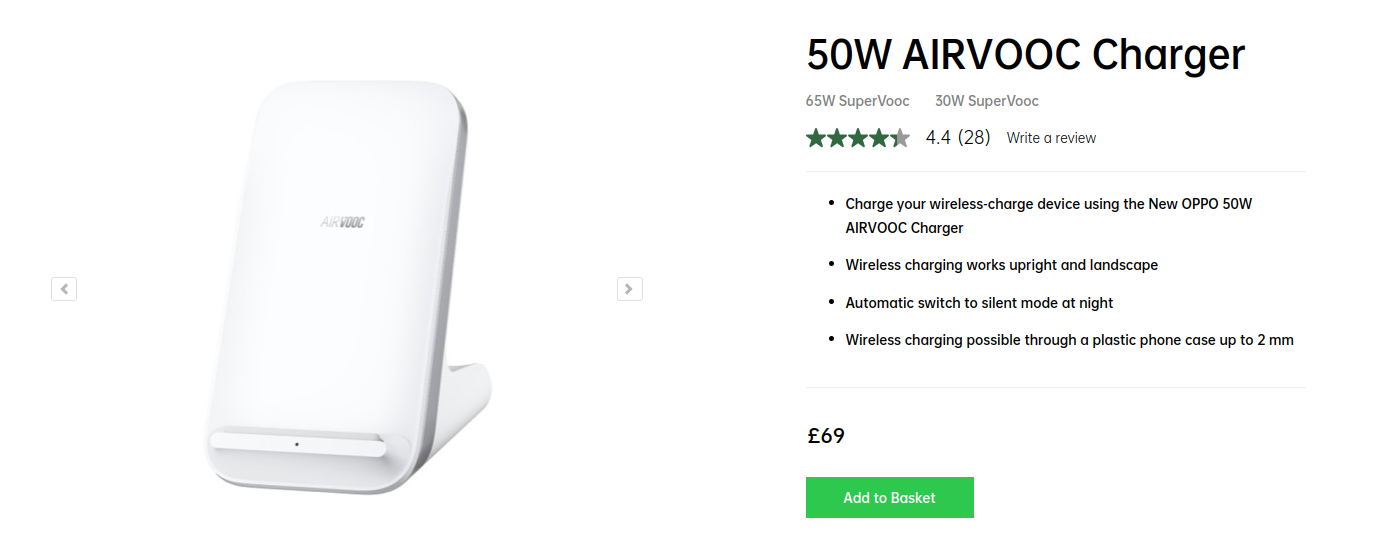The width and height of the screenshot is (1374, 533).
Task: Click the second rating star
Action: [x=837, y=138]
